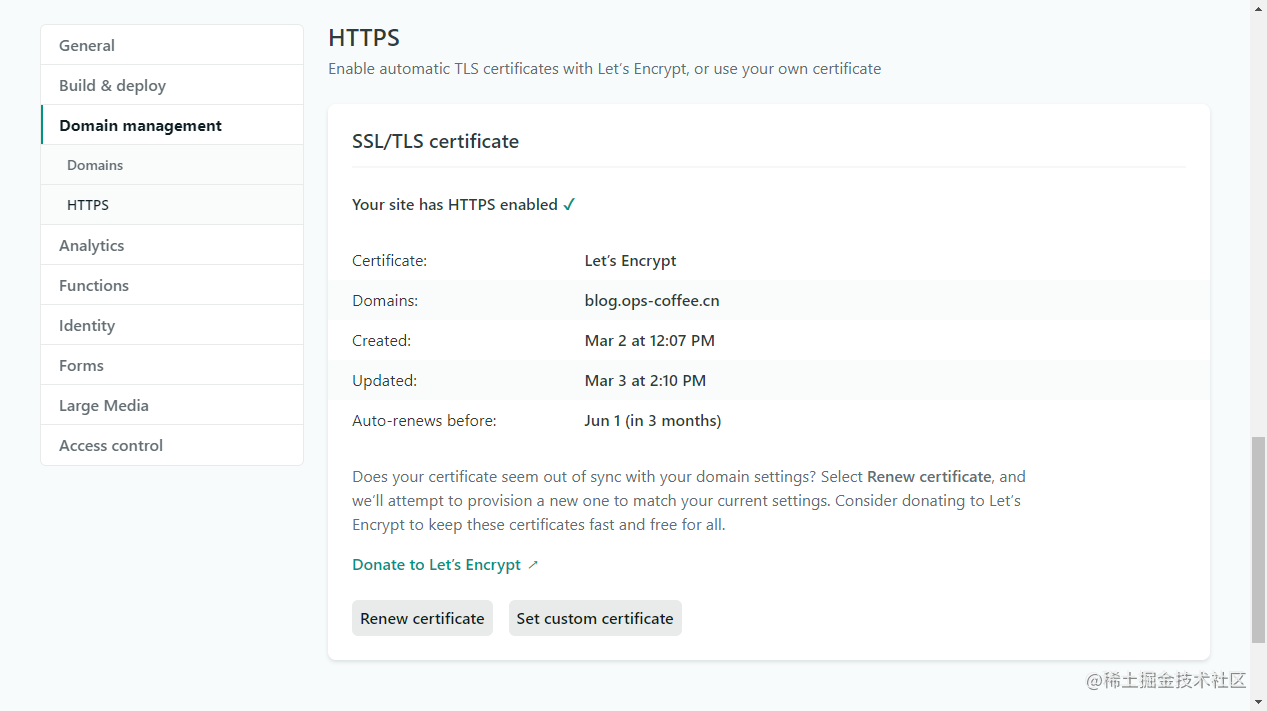Click external-link arrow beside Donate link

pyautogui.click(x=533, y=565)
